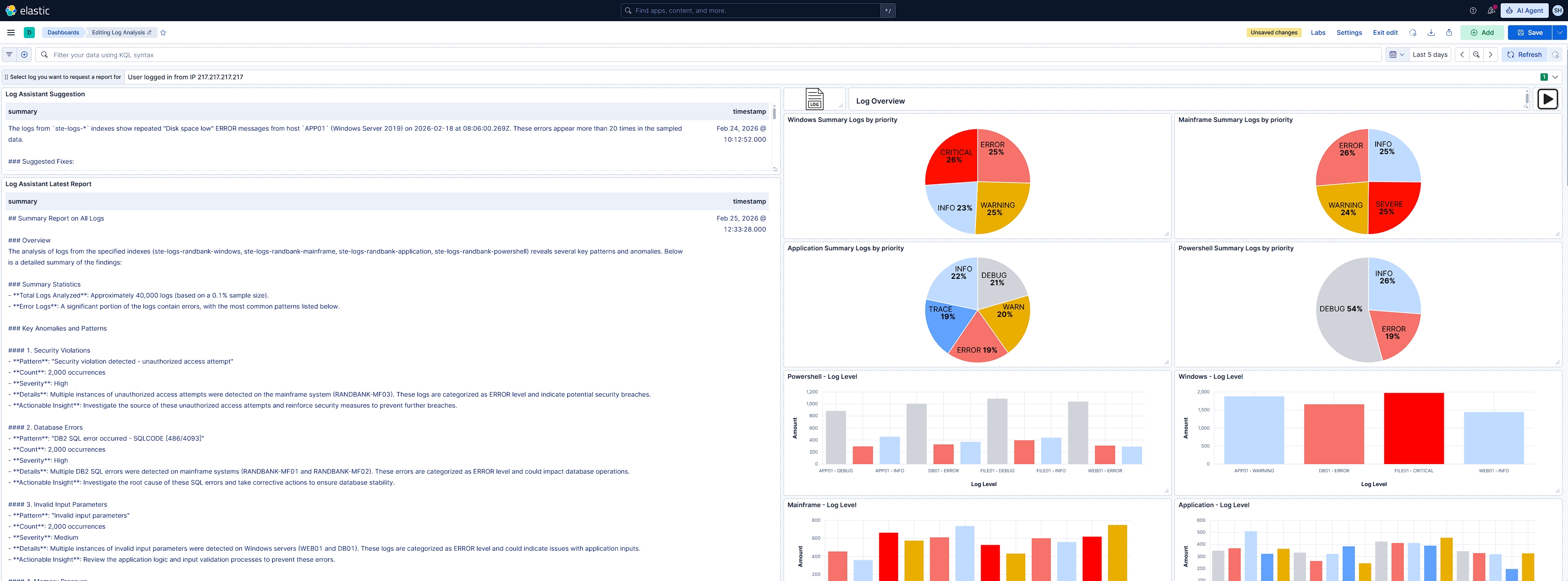
Task: Expand the Save button dropdown arrow
Action: click(1560, 33)
